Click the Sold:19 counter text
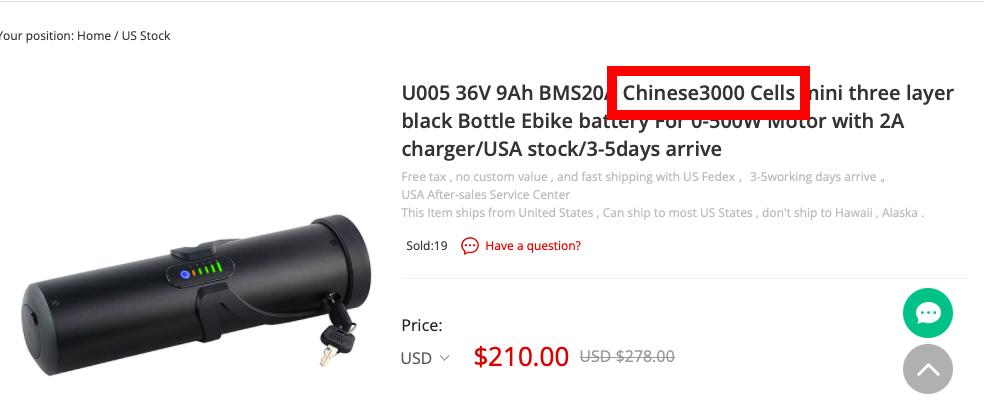Image resolution: width=984 pixels, height=402 pixels. pyautogui.click(x=427, y=246)
